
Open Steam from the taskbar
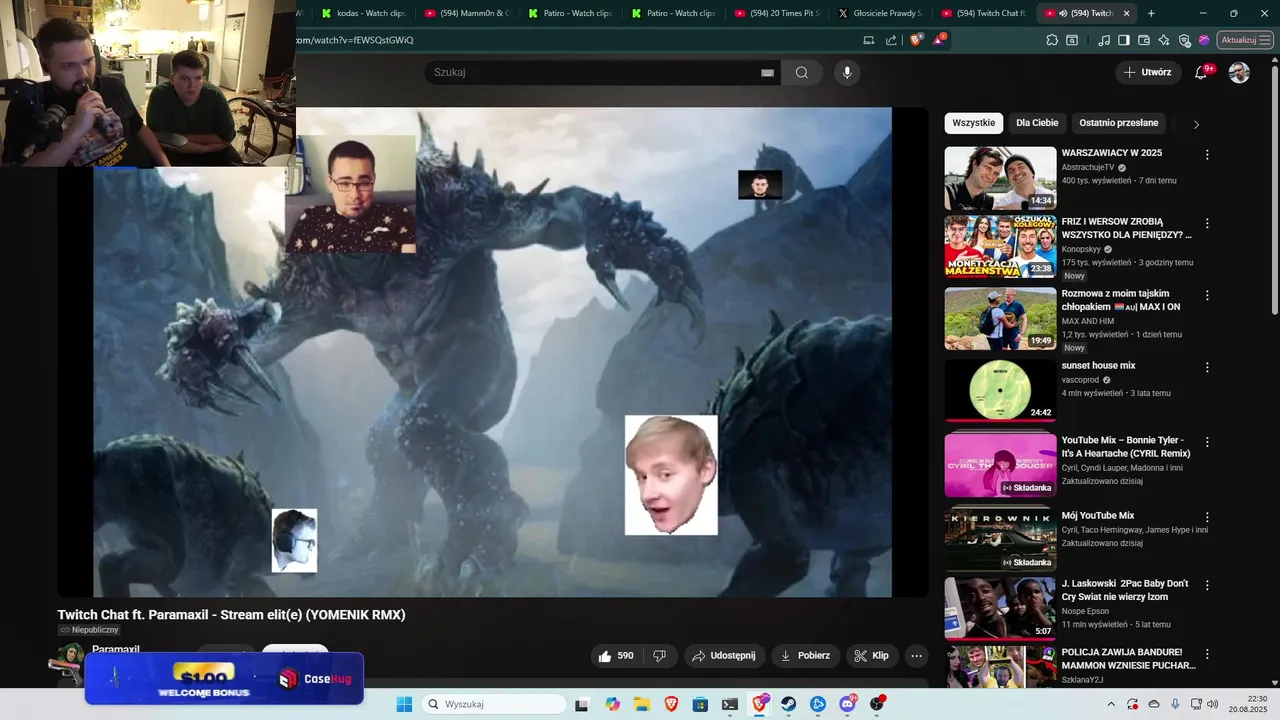coord(788,704)
